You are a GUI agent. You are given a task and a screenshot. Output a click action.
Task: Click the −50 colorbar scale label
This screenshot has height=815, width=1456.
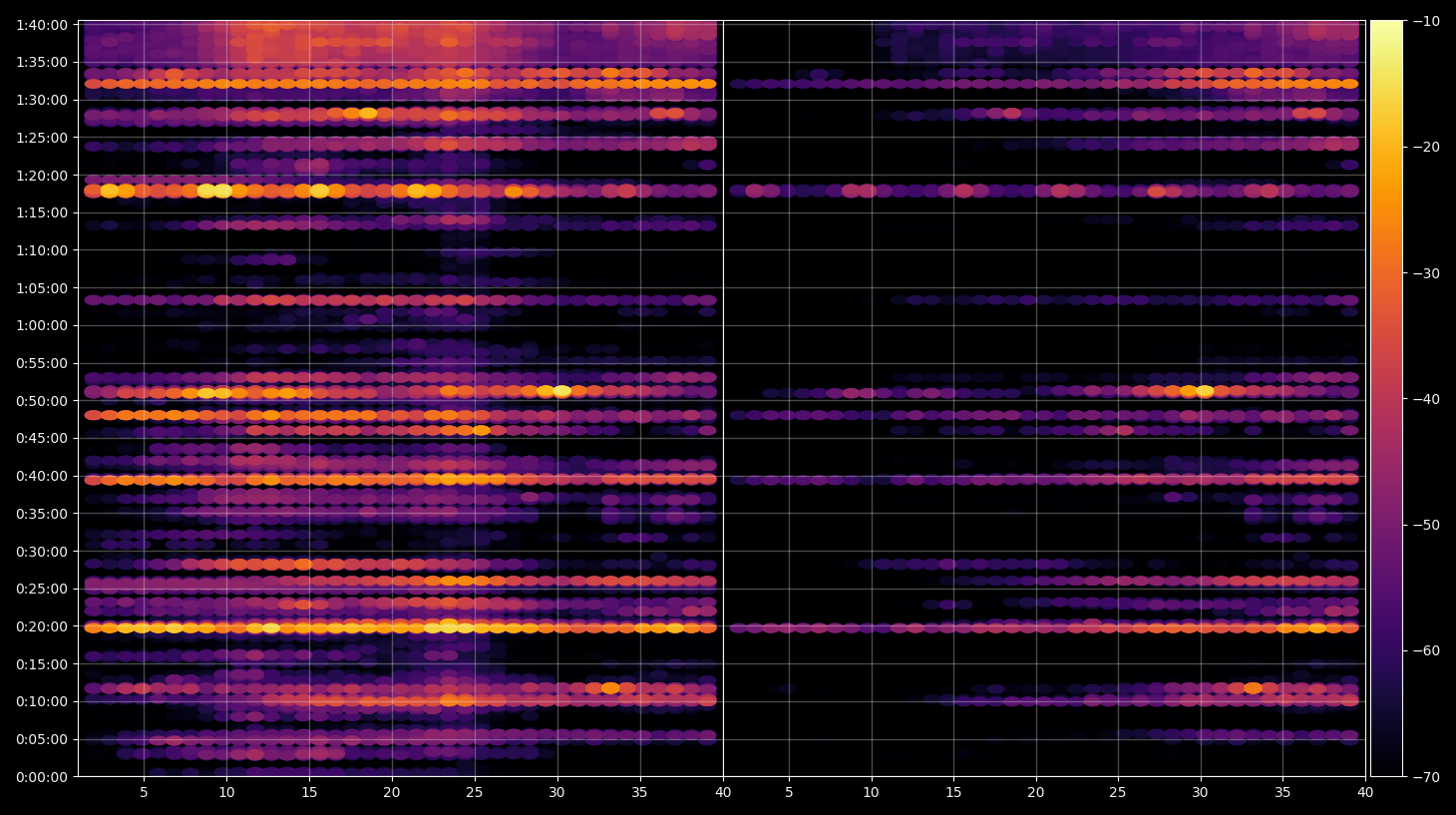(1426, 525)
